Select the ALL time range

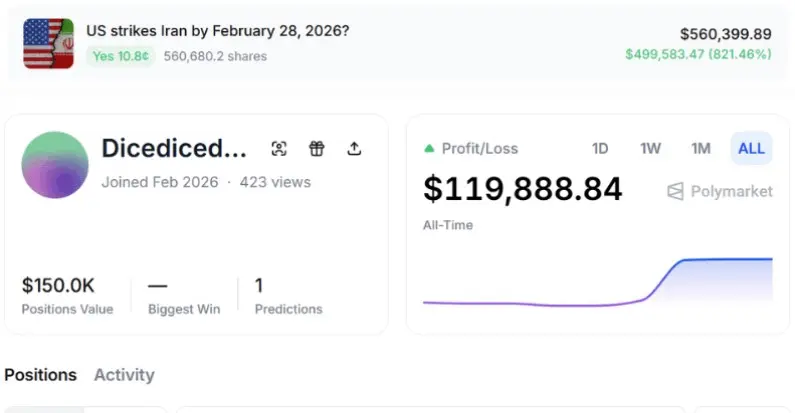click(x=751, y=149)
